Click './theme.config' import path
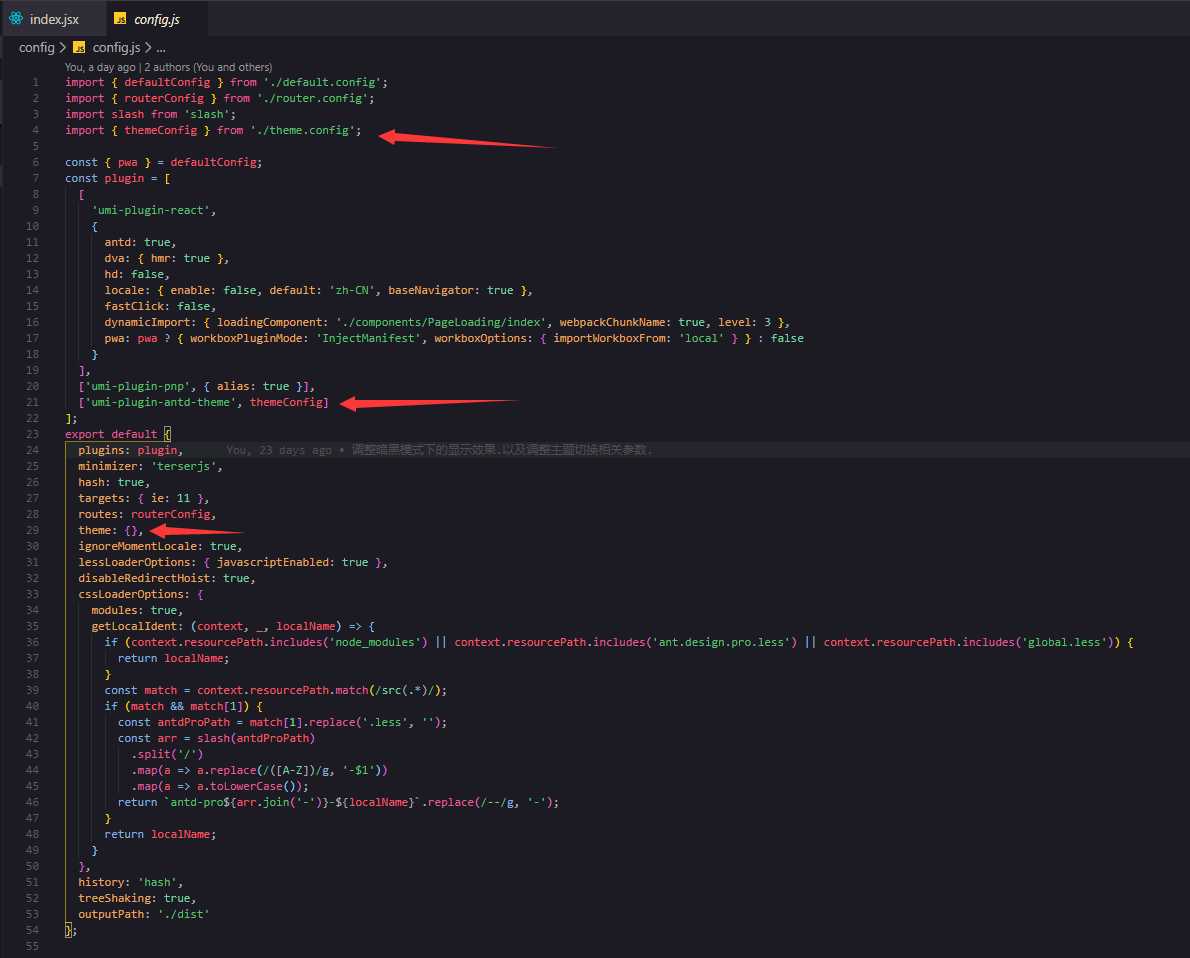 pos(303,130)
